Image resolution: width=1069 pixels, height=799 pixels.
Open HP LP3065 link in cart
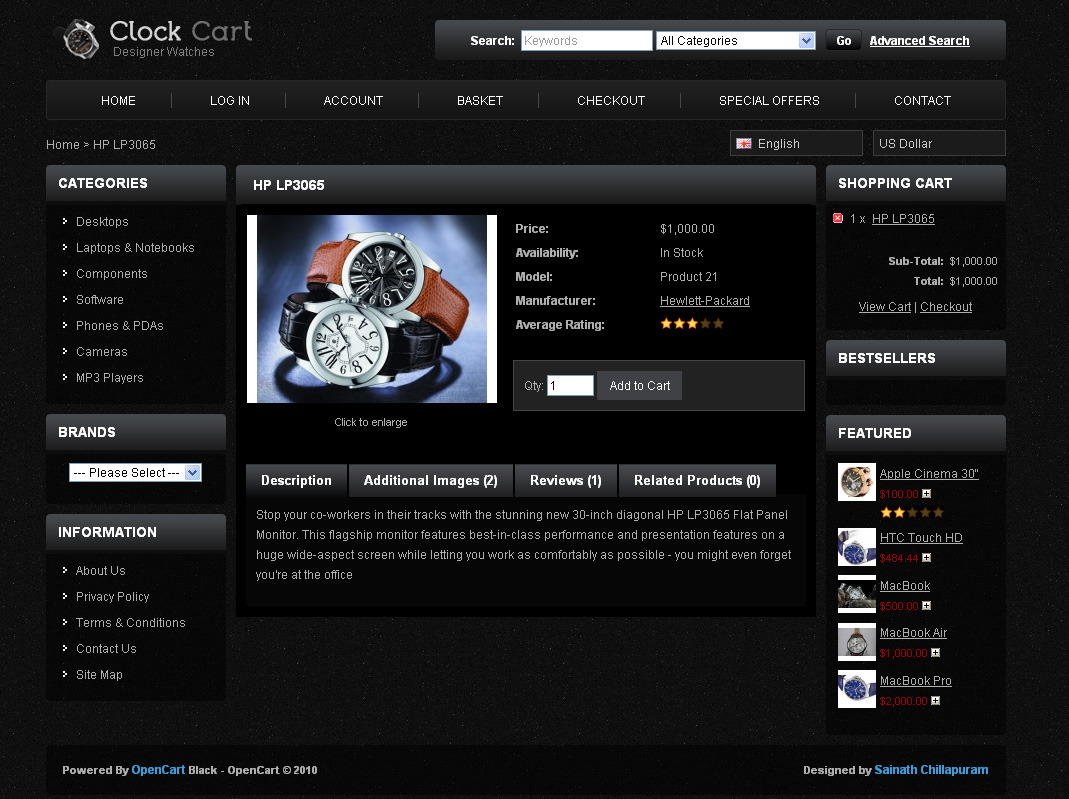coord(903,219)
